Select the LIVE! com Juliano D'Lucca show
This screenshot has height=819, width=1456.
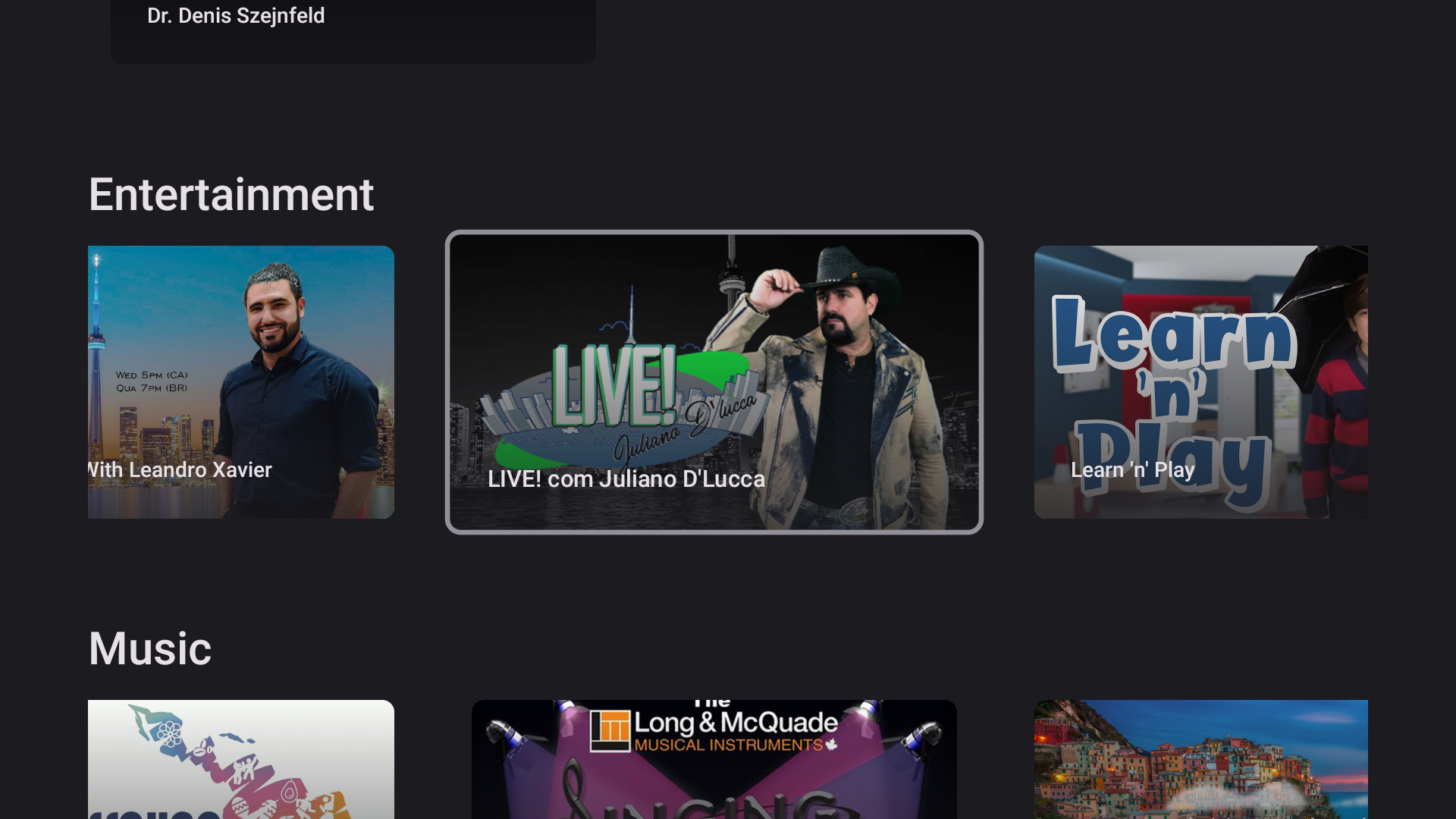point(714,381)
